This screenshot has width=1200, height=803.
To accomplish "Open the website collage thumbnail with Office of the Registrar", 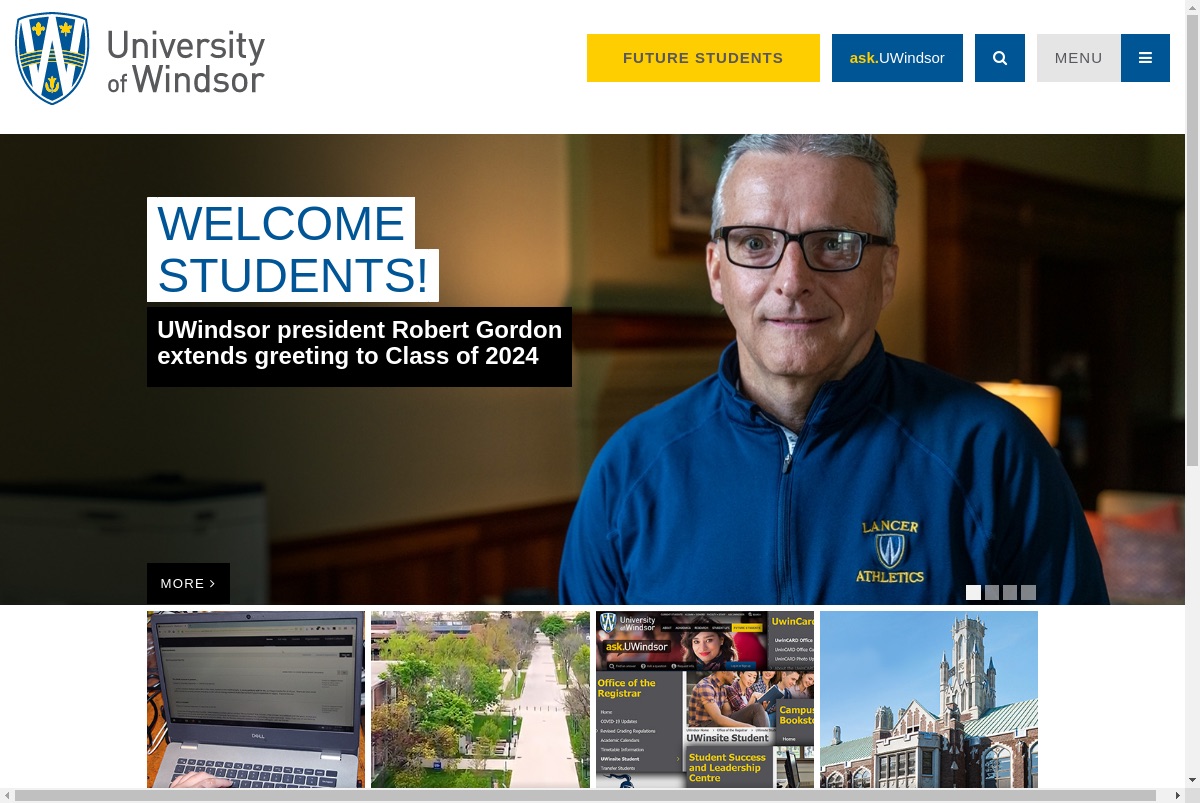I will coord(705,699).
